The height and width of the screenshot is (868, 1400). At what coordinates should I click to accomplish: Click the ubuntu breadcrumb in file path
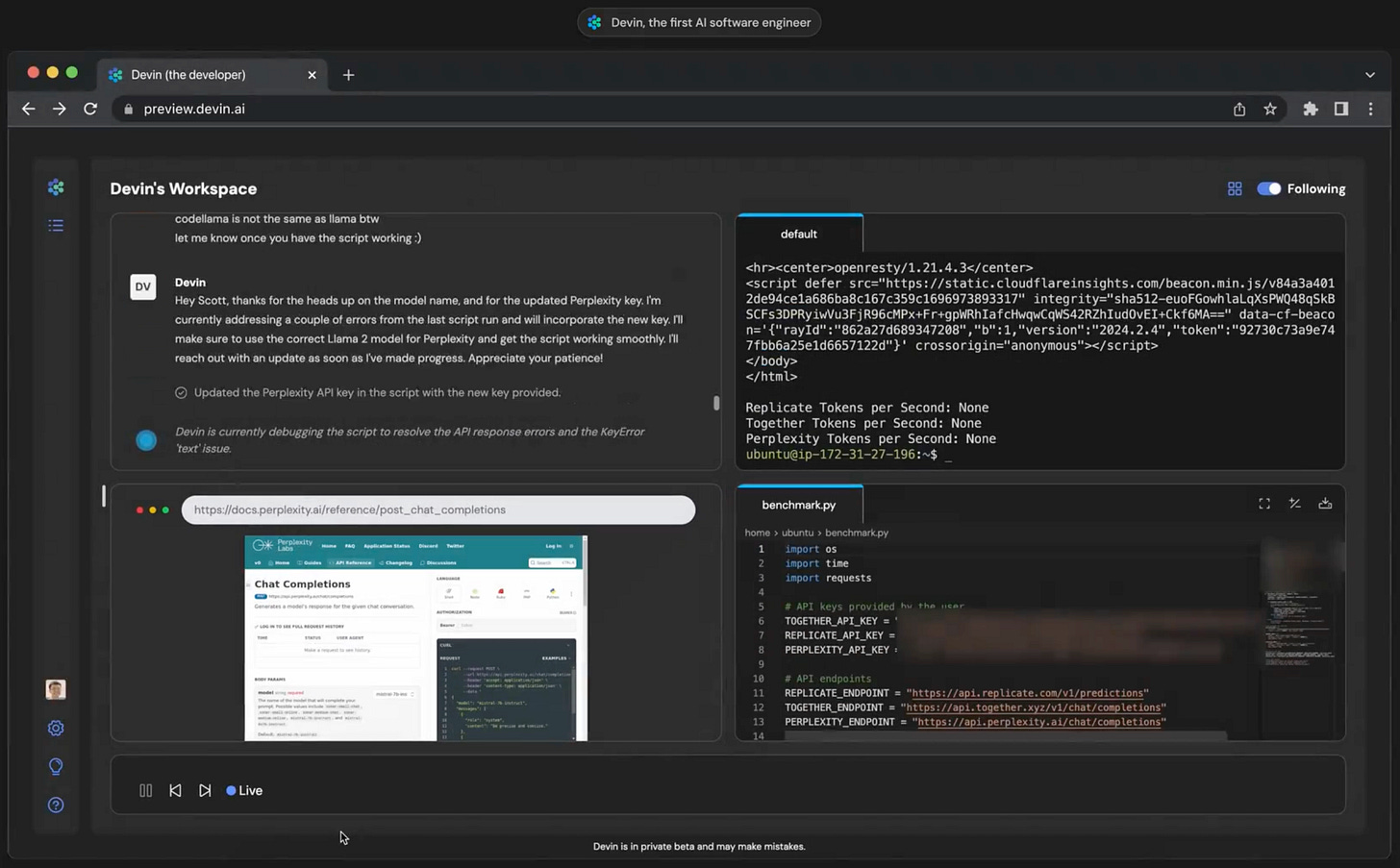[797, 533]
